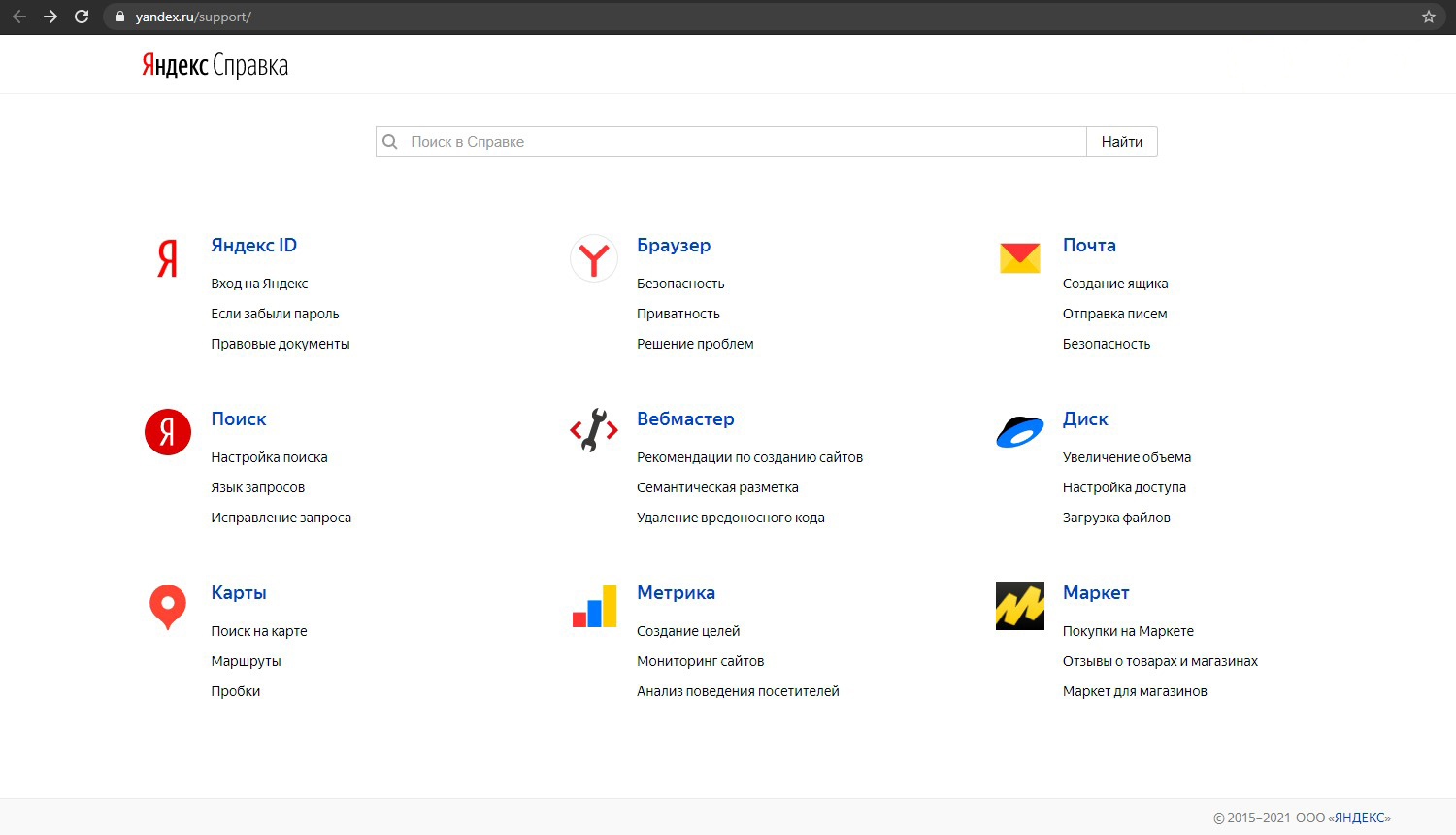The width and height of the screenshot is (1456, 835).
Task: Open the Если забыли пароль link
Action: coord(275,314)
